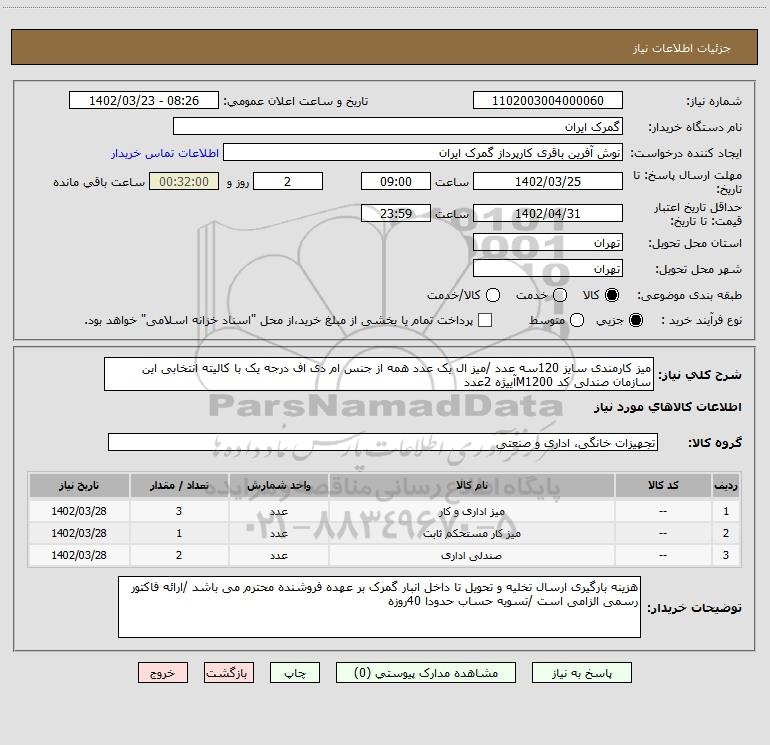Open the اطلاعات تماس خریدار link
The height and width of the screenshot is (745, 770).
[165, 153]
